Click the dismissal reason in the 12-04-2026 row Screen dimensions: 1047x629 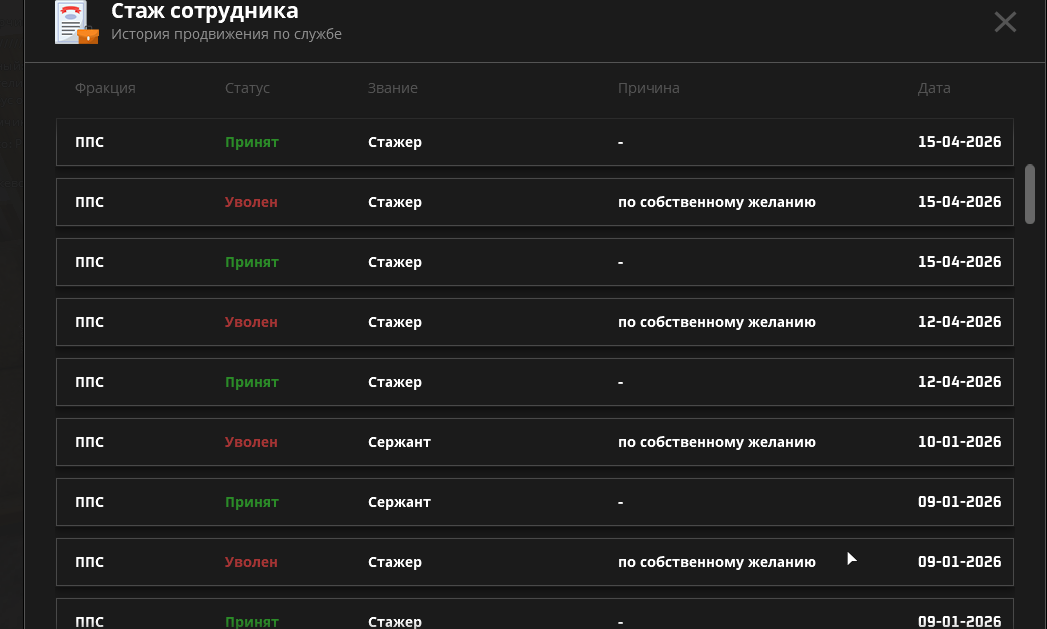[716, 322]
